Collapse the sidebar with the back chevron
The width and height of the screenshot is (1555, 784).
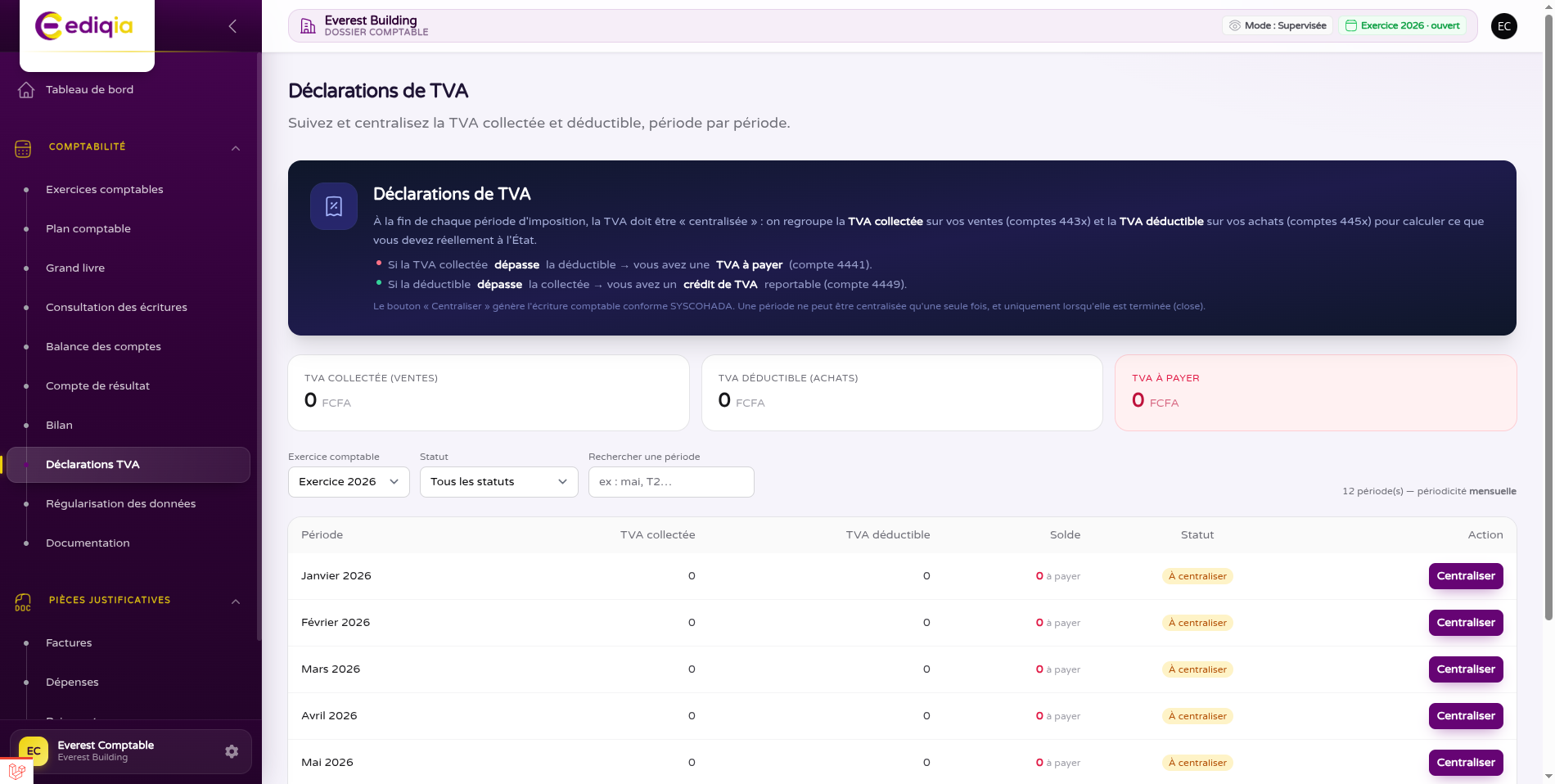click(x=232, y=26)
